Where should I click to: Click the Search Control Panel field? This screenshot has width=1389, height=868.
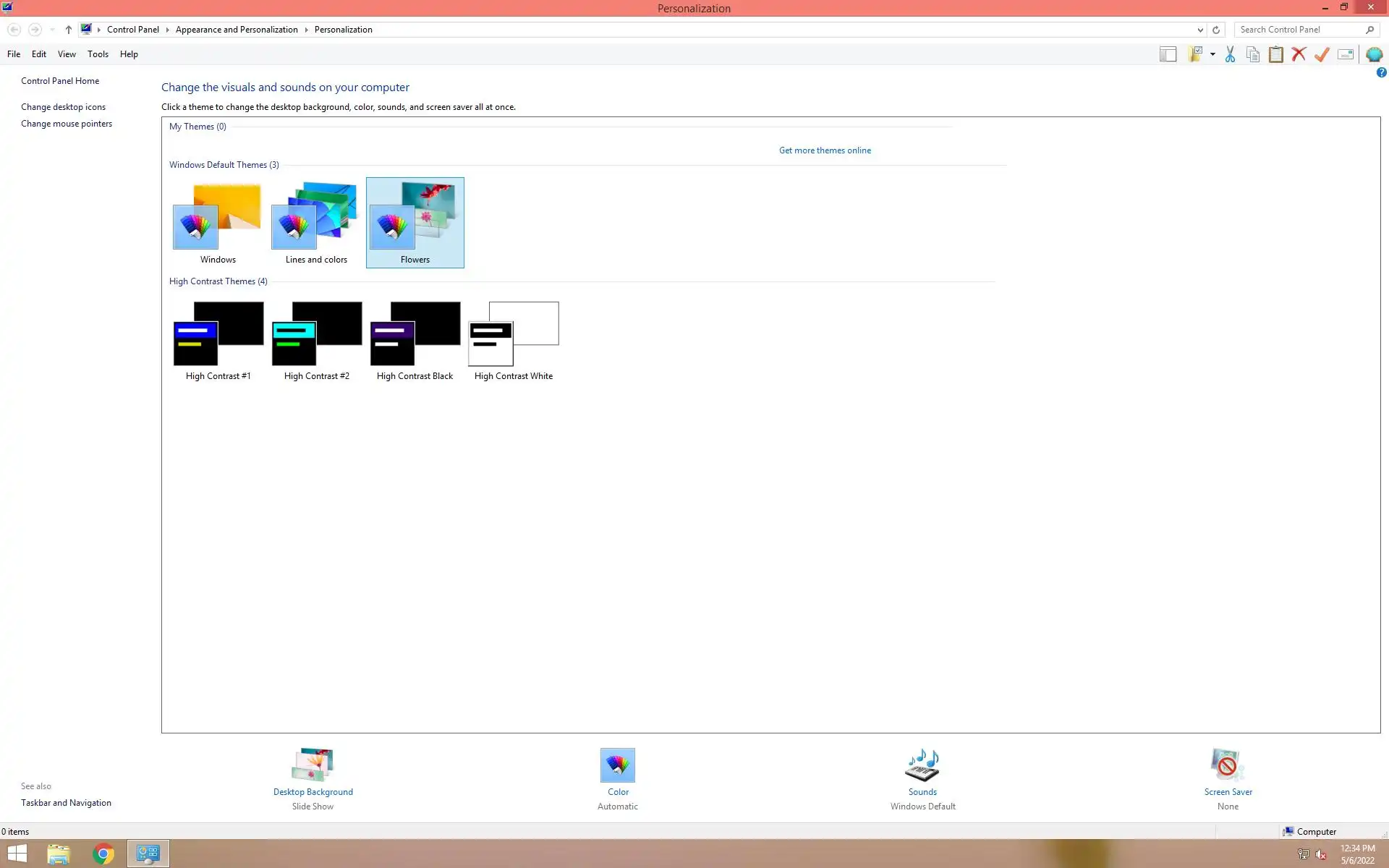pyautogui.click(x=1299, y=30)
